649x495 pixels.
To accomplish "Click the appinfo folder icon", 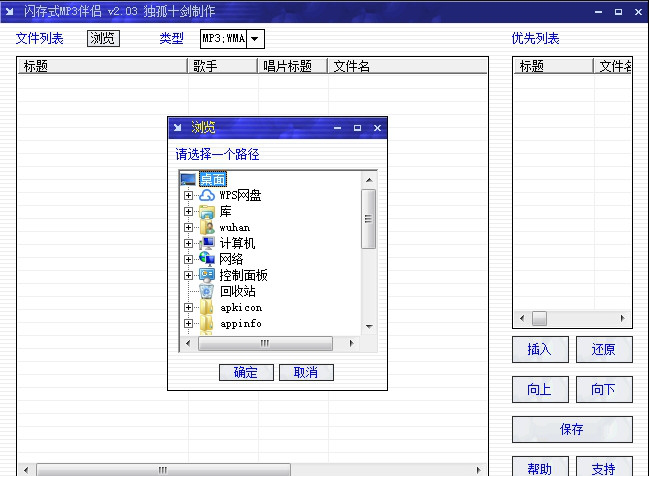I will coord(207,324).
